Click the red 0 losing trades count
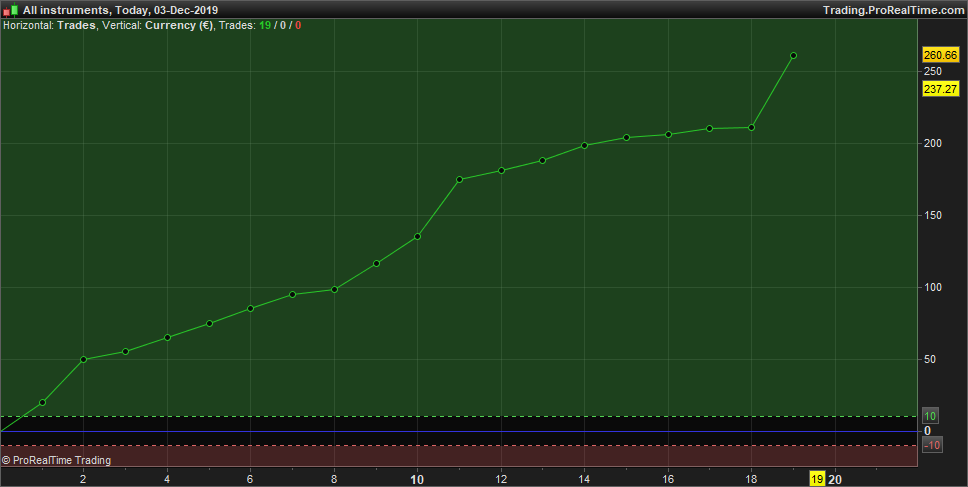The width and height of the screenshot is (968, 487). point(298,25)
